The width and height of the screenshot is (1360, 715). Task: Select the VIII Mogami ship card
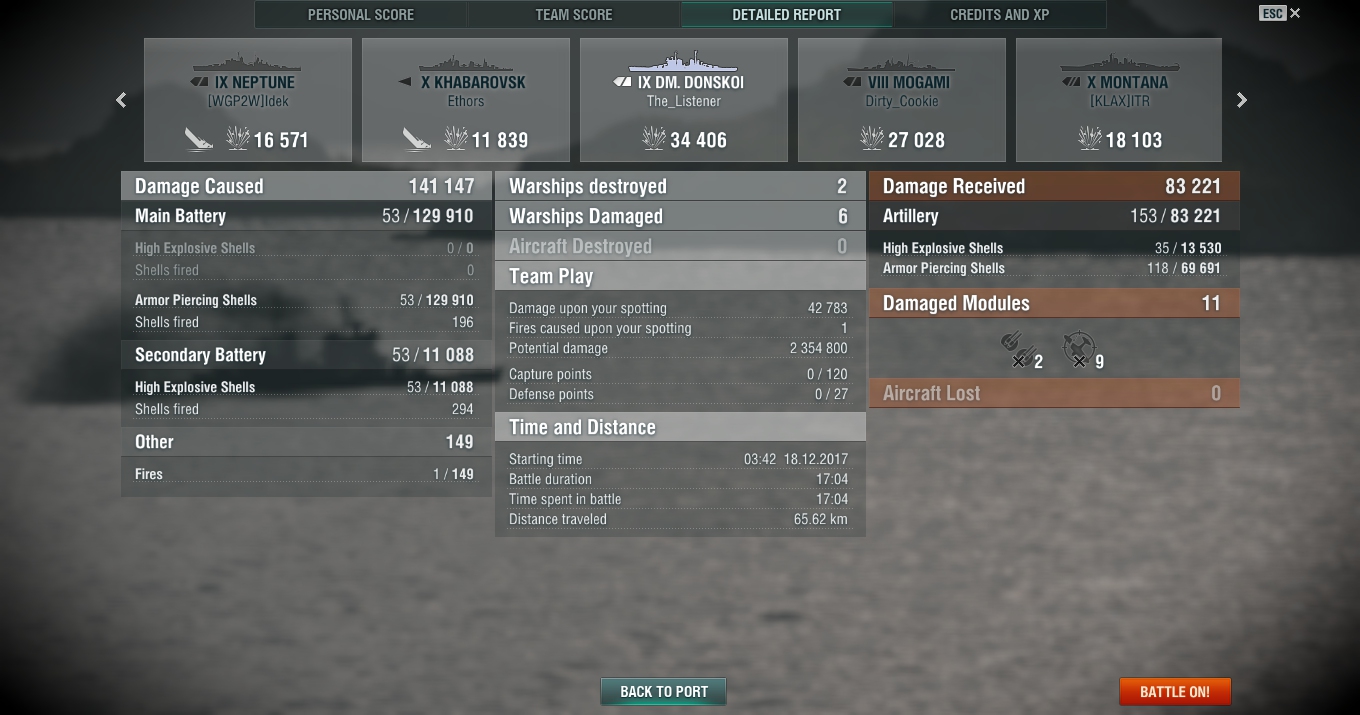click(902, 100)
